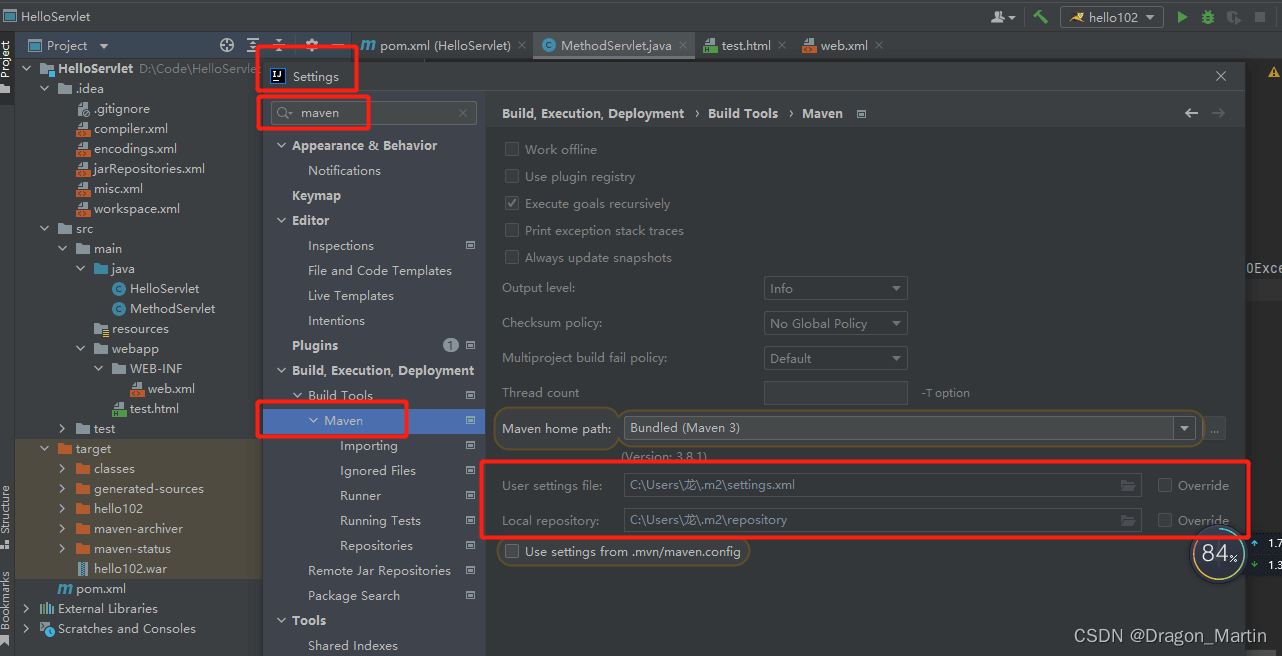The width and height of the screenshot is (1282, 656).
Task: Click the maven search input field
Action: pos(372,113)
